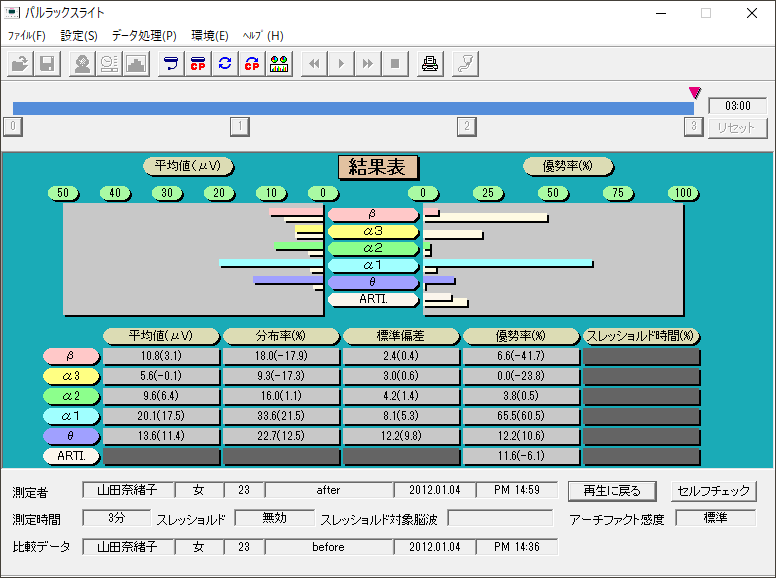Click the ARTI. chart legend label
The image size is (776, 578).
373,299
